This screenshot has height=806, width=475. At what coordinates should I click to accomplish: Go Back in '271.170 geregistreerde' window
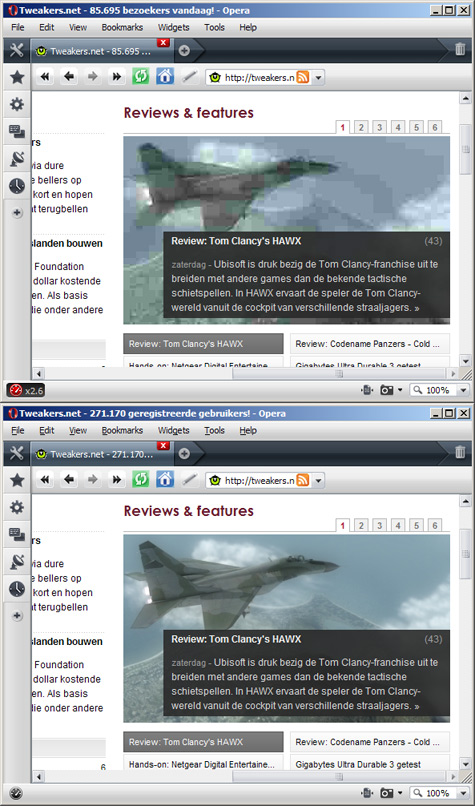click(69, 480)
